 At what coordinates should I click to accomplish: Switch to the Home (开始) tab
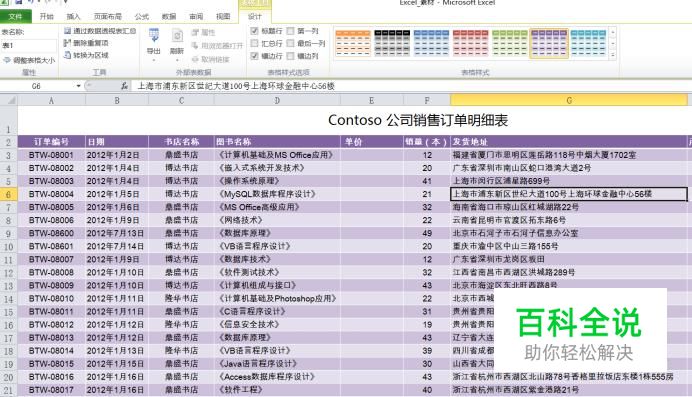[46, 16]
